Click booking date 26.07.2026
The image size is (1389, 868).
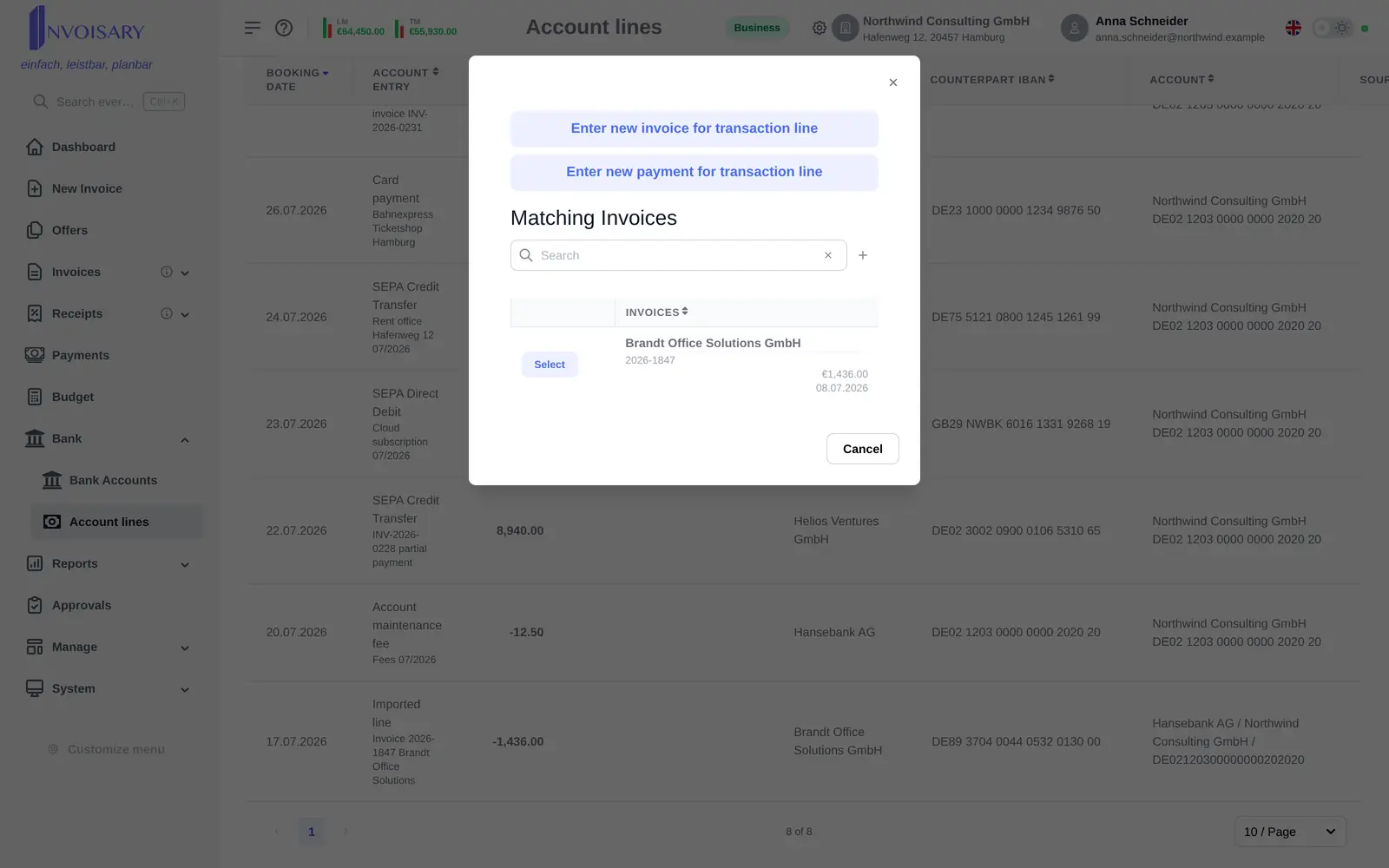pyautogui.click(x=297, y=210)
